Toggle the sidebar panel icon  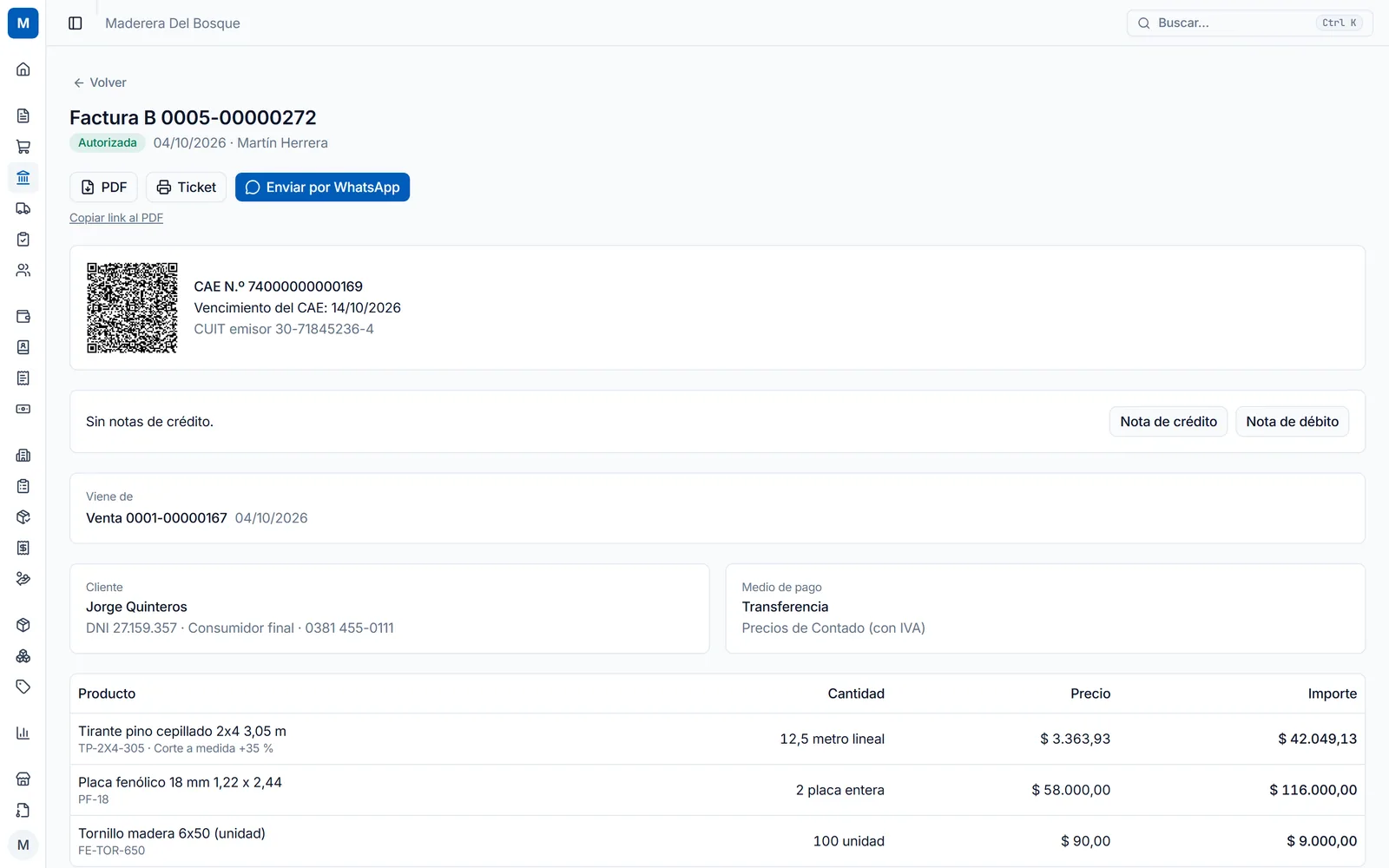point(76,23)
